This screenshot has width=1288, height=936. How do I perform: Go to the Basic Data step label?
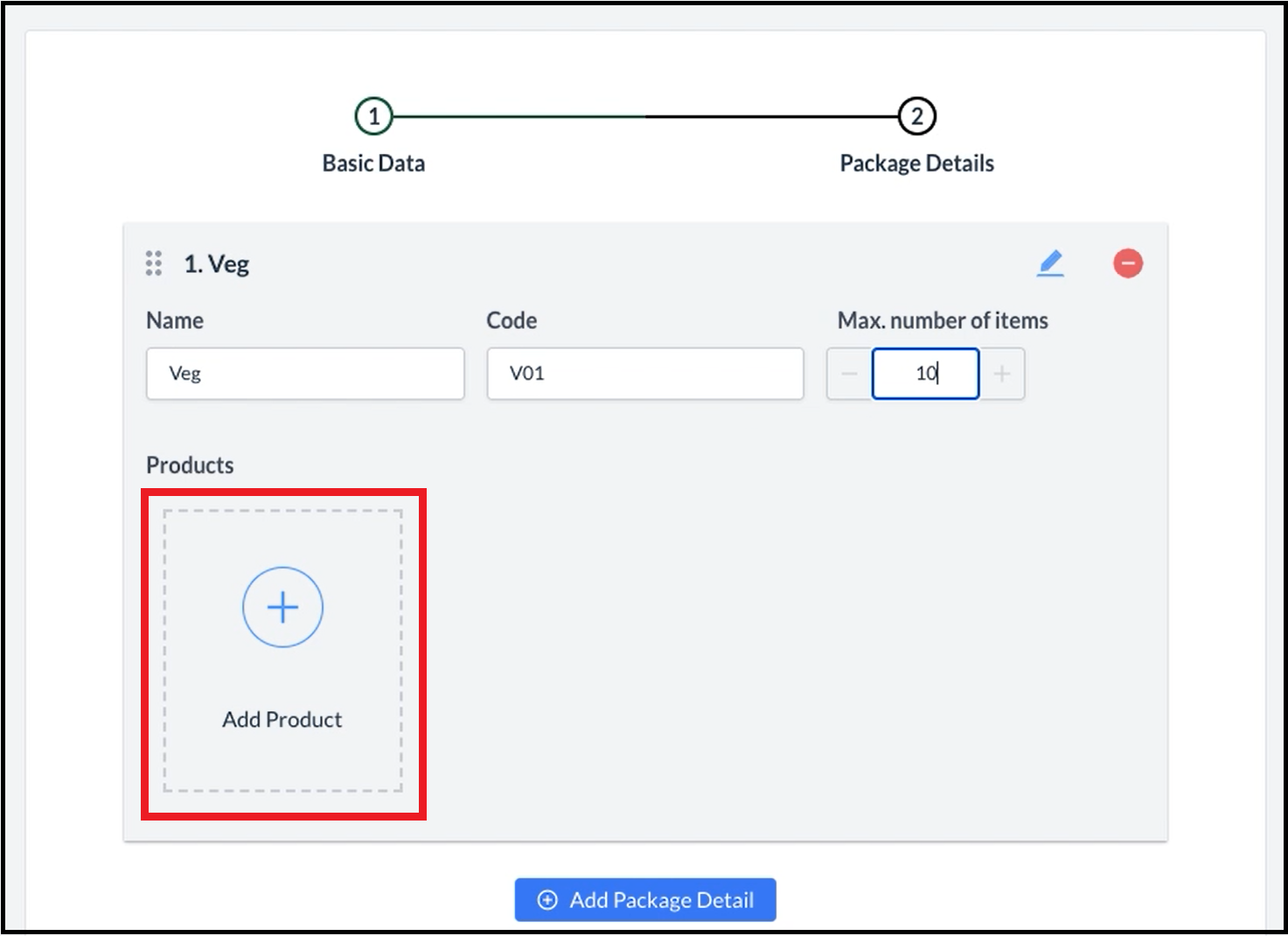pos(373,164)
